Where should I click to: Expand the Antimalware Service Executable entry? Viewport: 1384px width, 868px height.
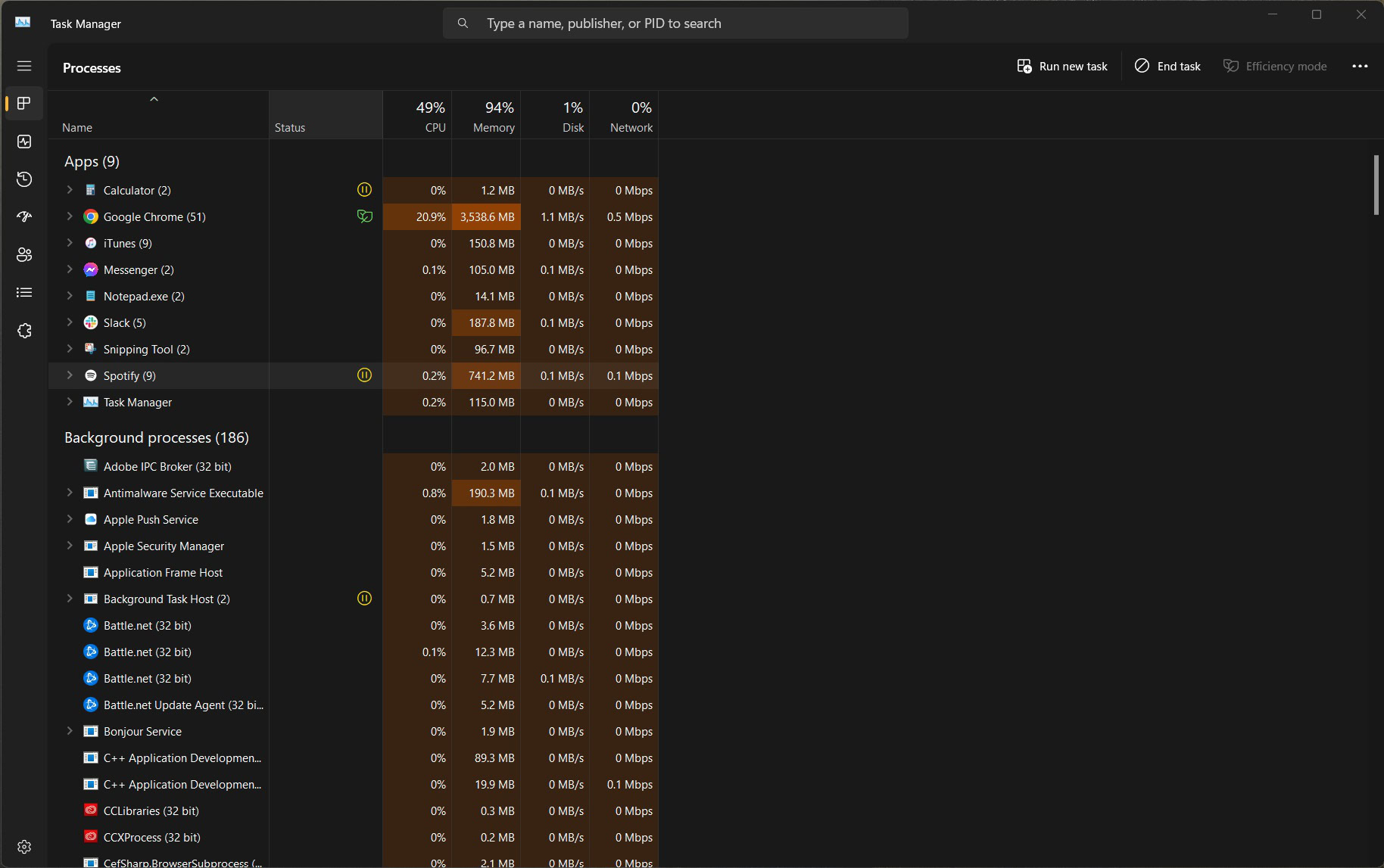click(x=70, y=493)
